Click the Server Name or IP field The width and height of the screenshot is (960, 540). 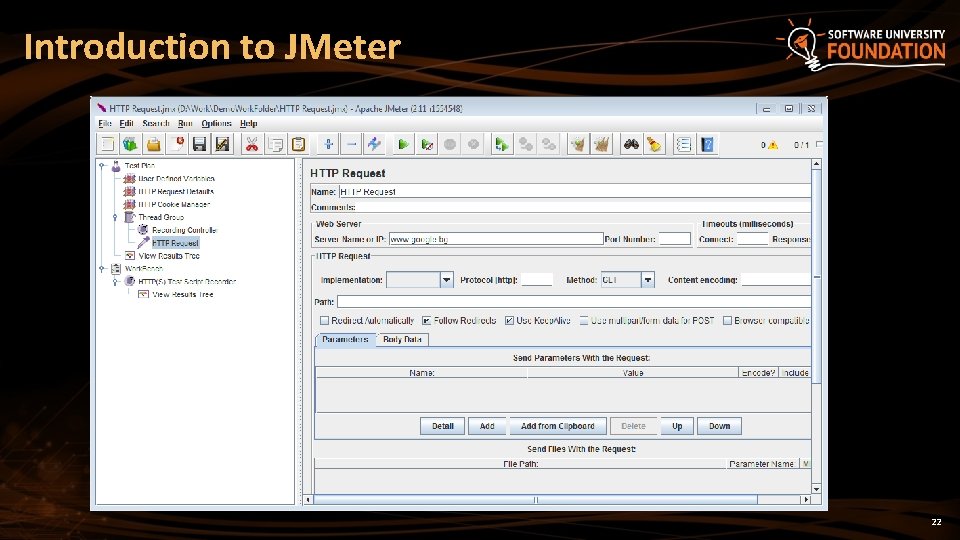point(496,239)
